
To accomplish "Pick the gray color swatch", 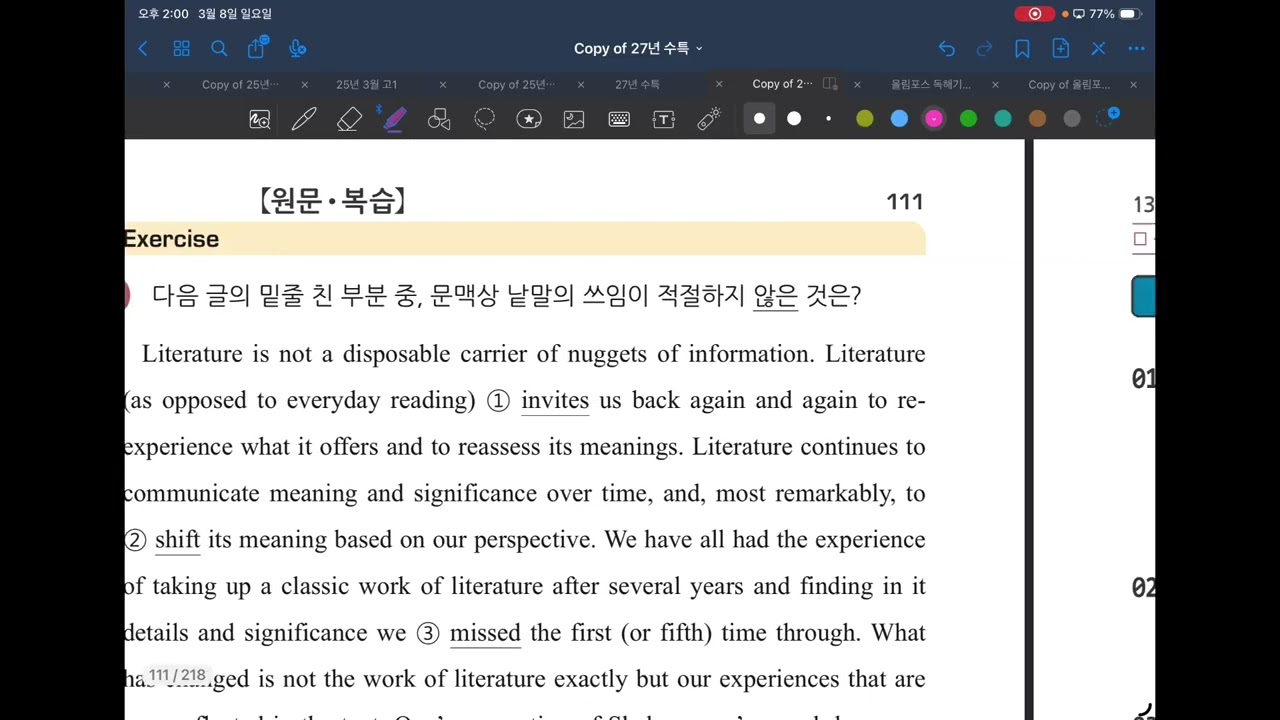I will [x=1072, y=119].
